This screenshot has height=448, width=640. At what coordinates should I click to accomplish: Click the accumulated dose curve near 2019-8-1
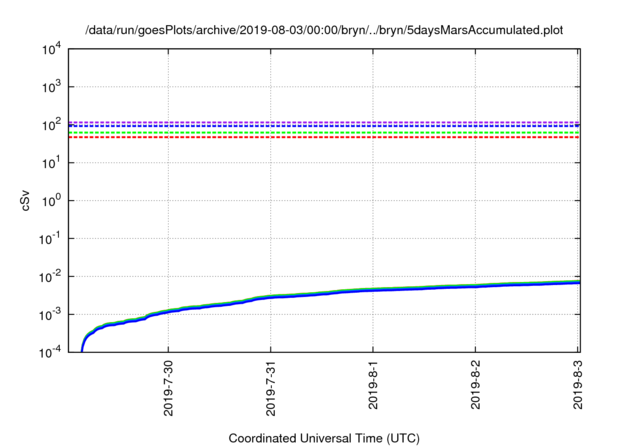coord(373,290)
